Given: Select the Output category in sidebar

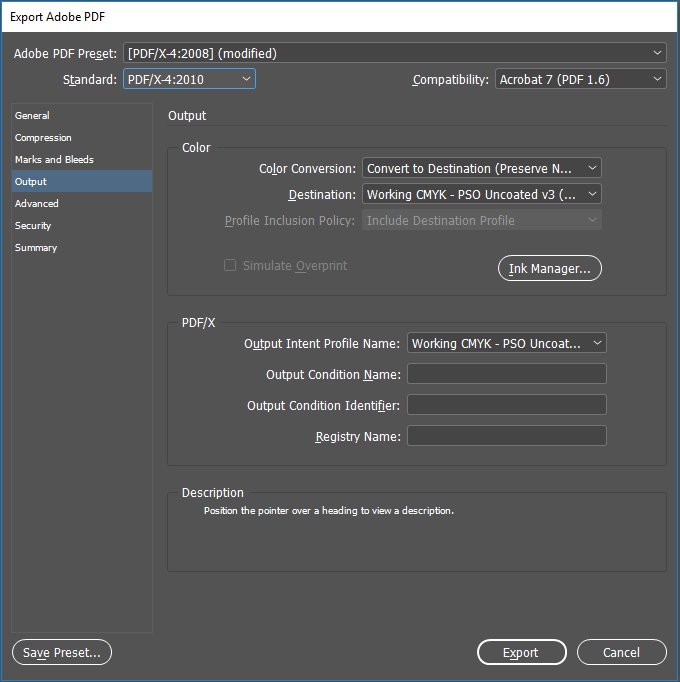Looking at the screenshot, I should pyautogui.click(x=31, y=182).
